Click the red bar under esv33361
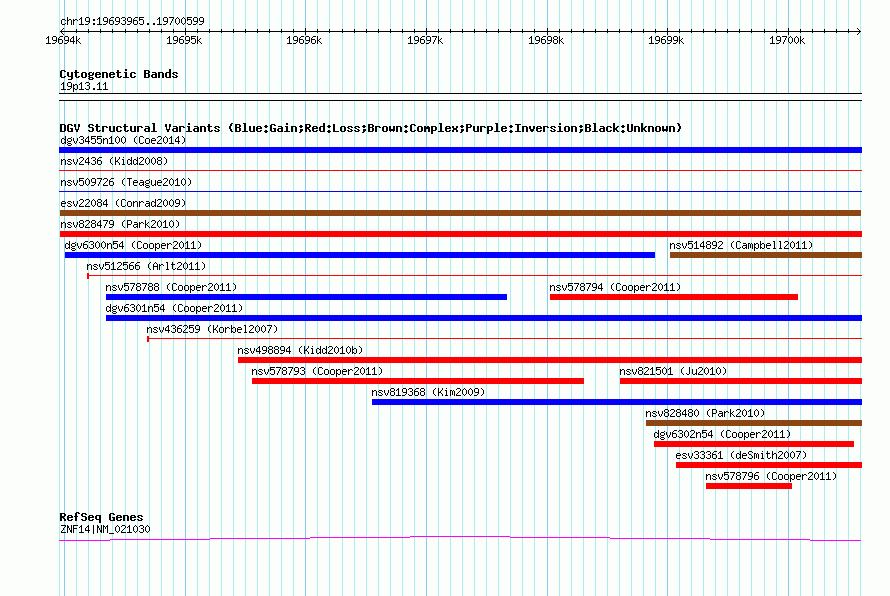This screenshot has width=890, height=596. (769, 465)
